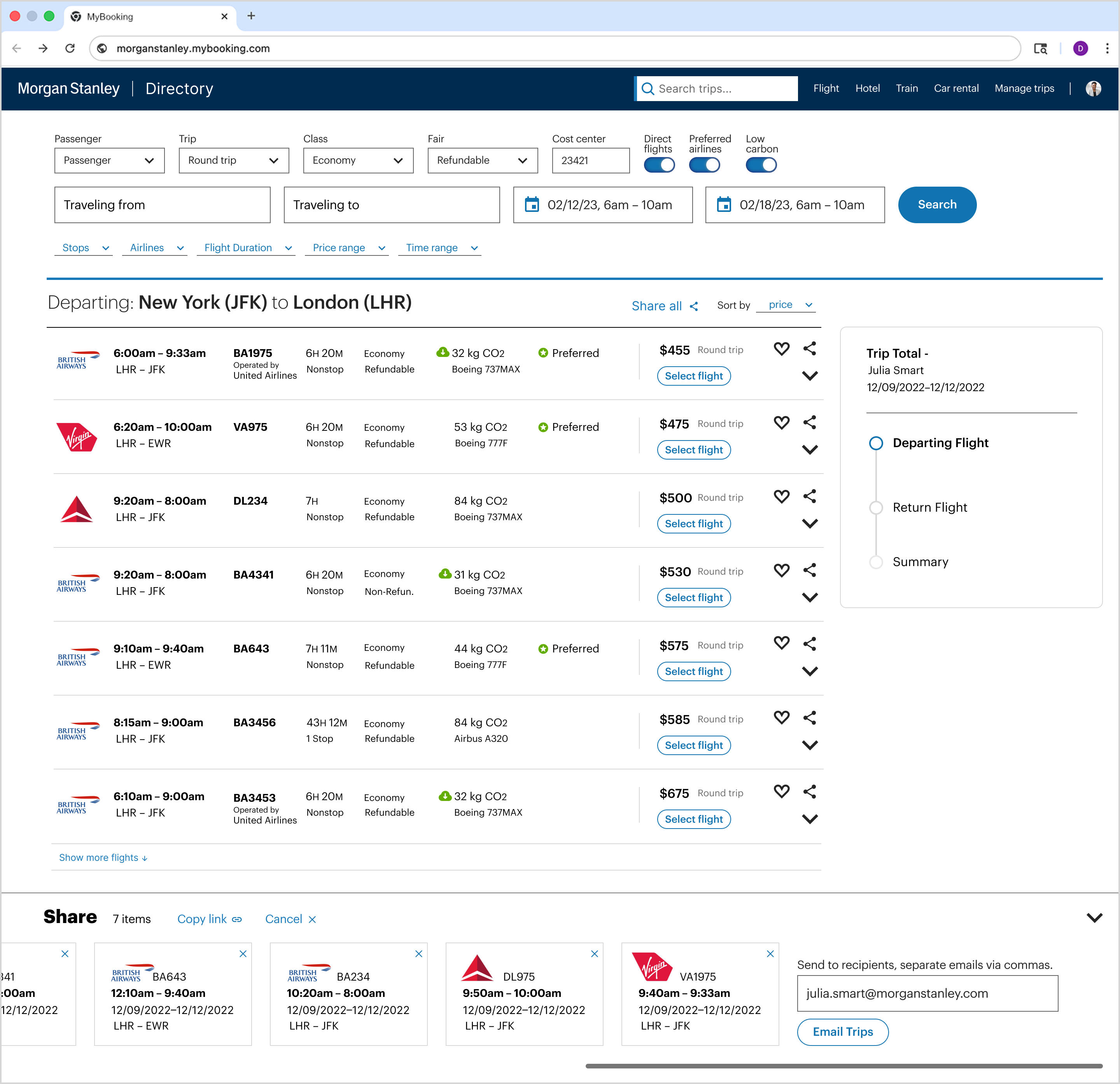The height and width of the screenshot is (1084, 1120).
Task: Click the heart icon for DL234 flight
Action: pos(781,497)
